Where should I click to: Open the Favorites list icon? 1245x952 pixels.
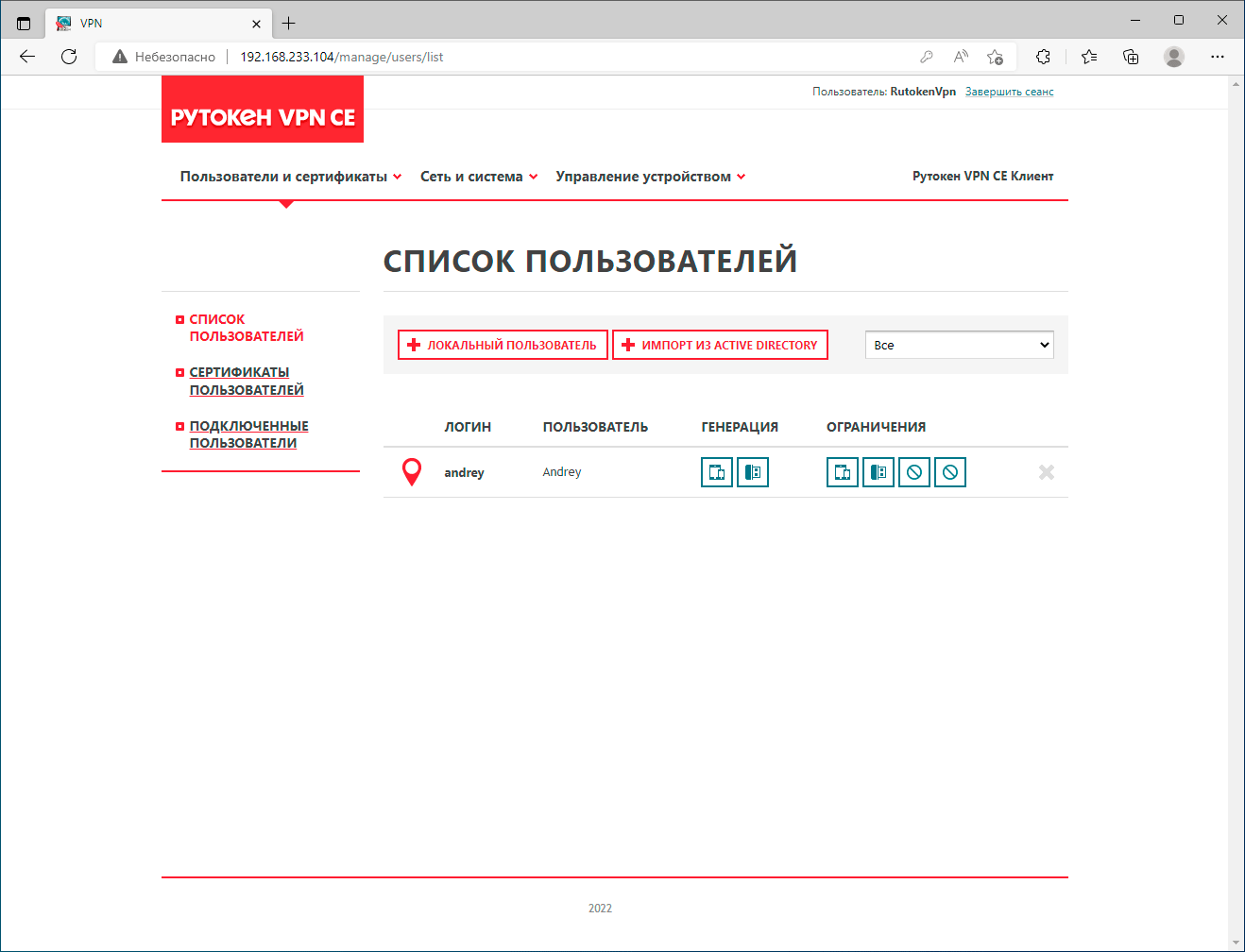[1089, 57]
